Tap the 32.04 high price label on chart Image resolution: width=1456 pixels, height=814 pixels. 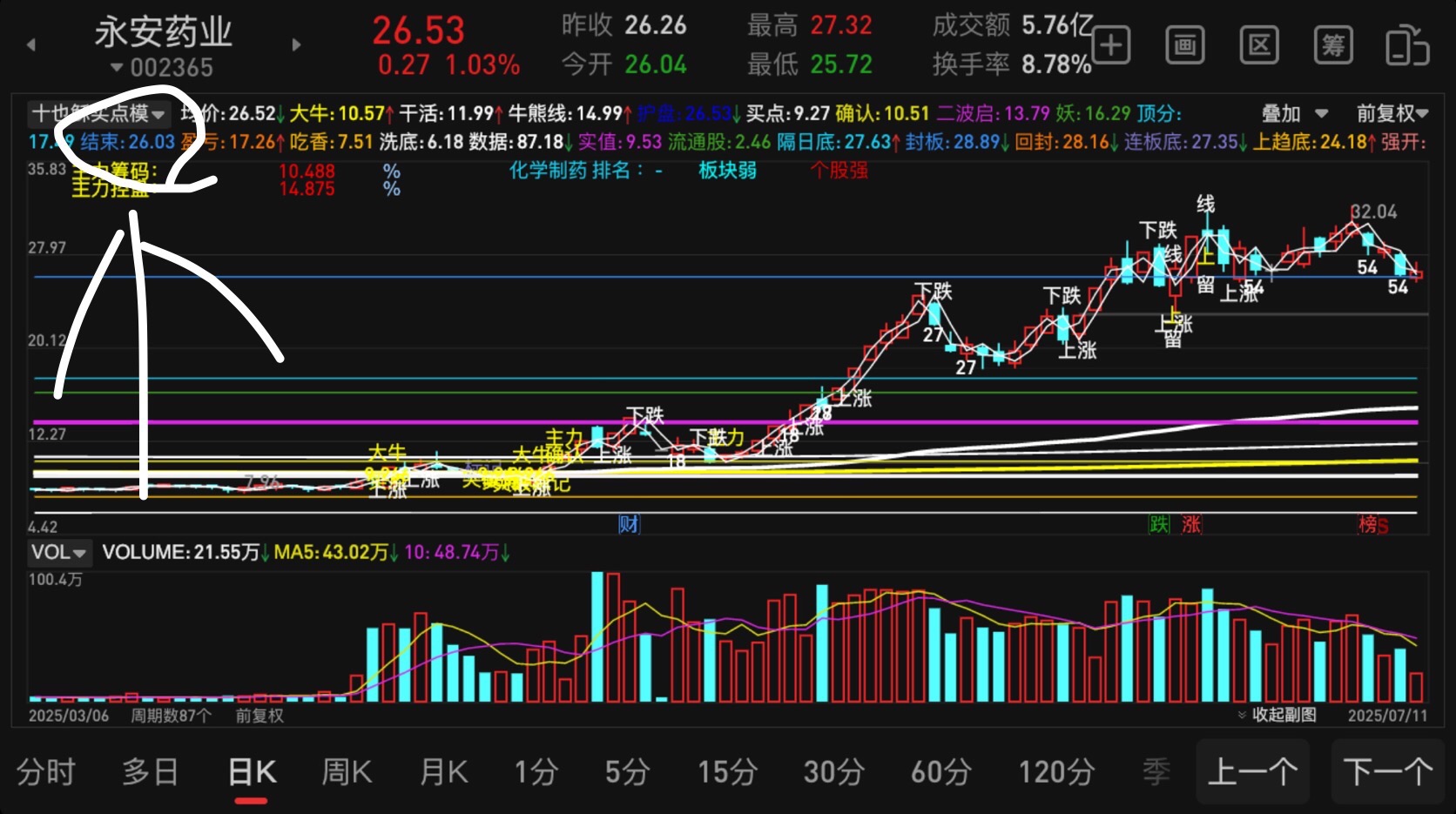(x=1374, y=212)
